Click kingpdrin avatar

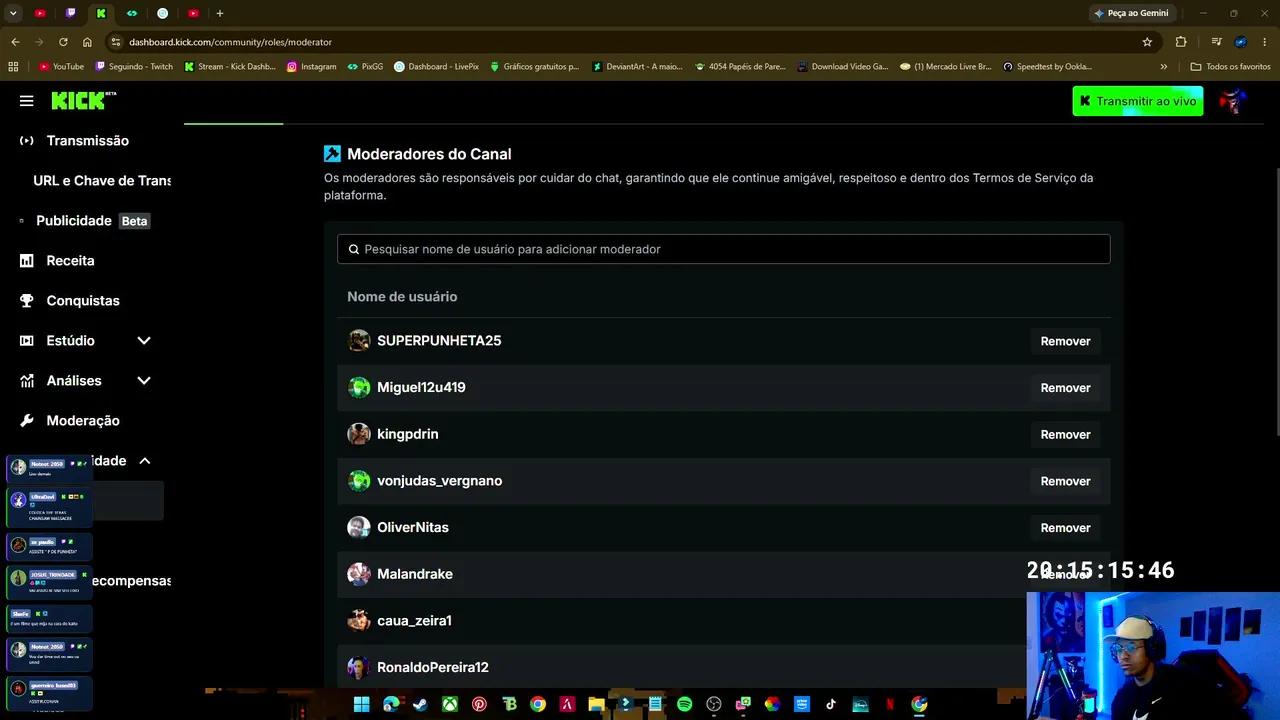[359, 434]
